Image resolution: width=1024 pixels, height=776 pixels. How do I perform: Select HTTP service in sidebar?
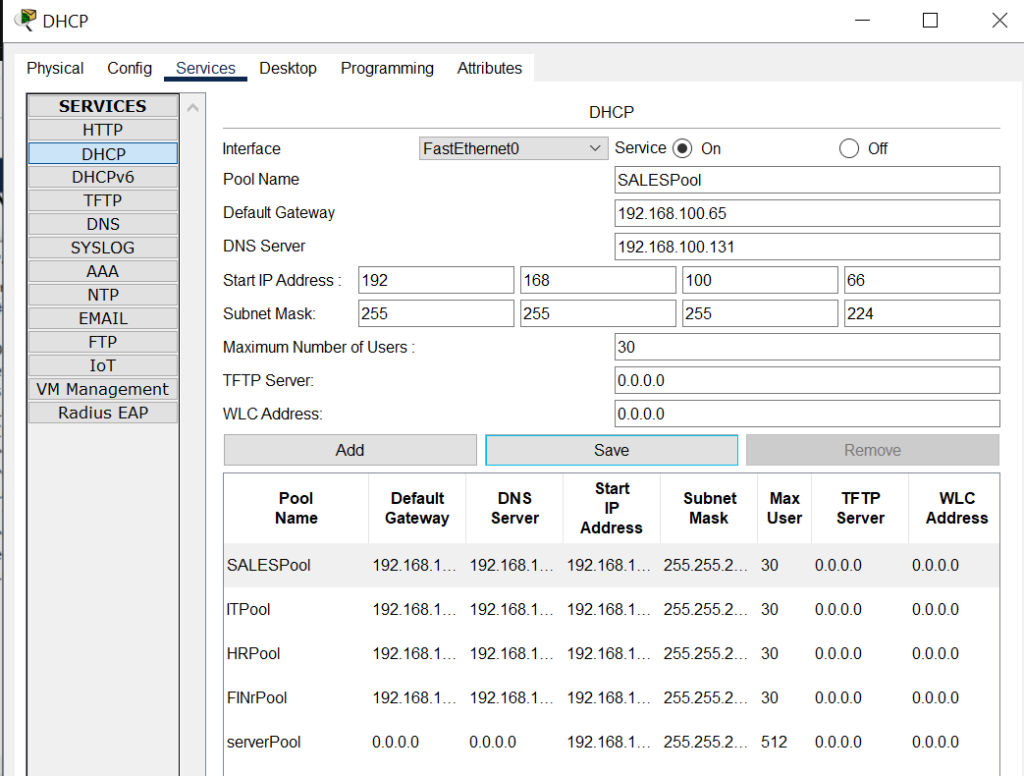[103, 130]
